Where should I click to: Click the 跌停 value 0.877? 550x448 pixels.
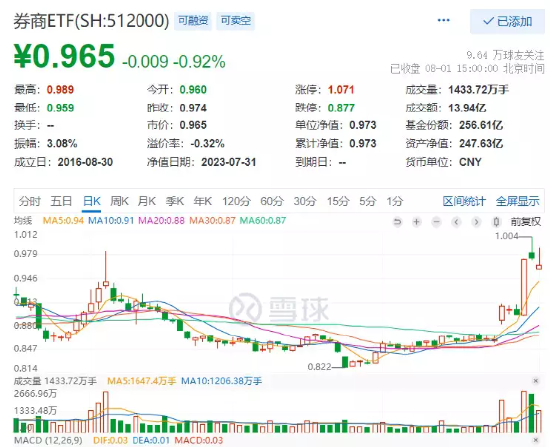point(341,108)
